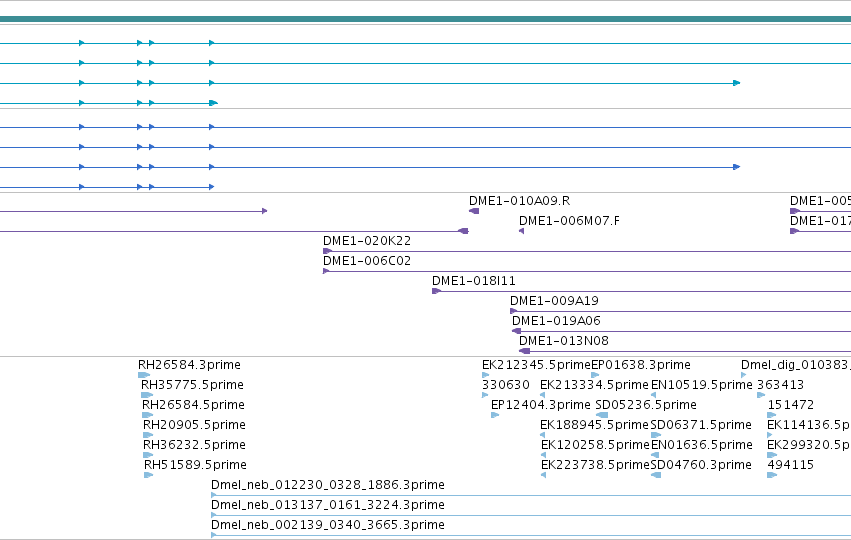This screenshot has width=851, height=540.
Task: Click the EK223738.5prime EST label
Action: point(595,466)
